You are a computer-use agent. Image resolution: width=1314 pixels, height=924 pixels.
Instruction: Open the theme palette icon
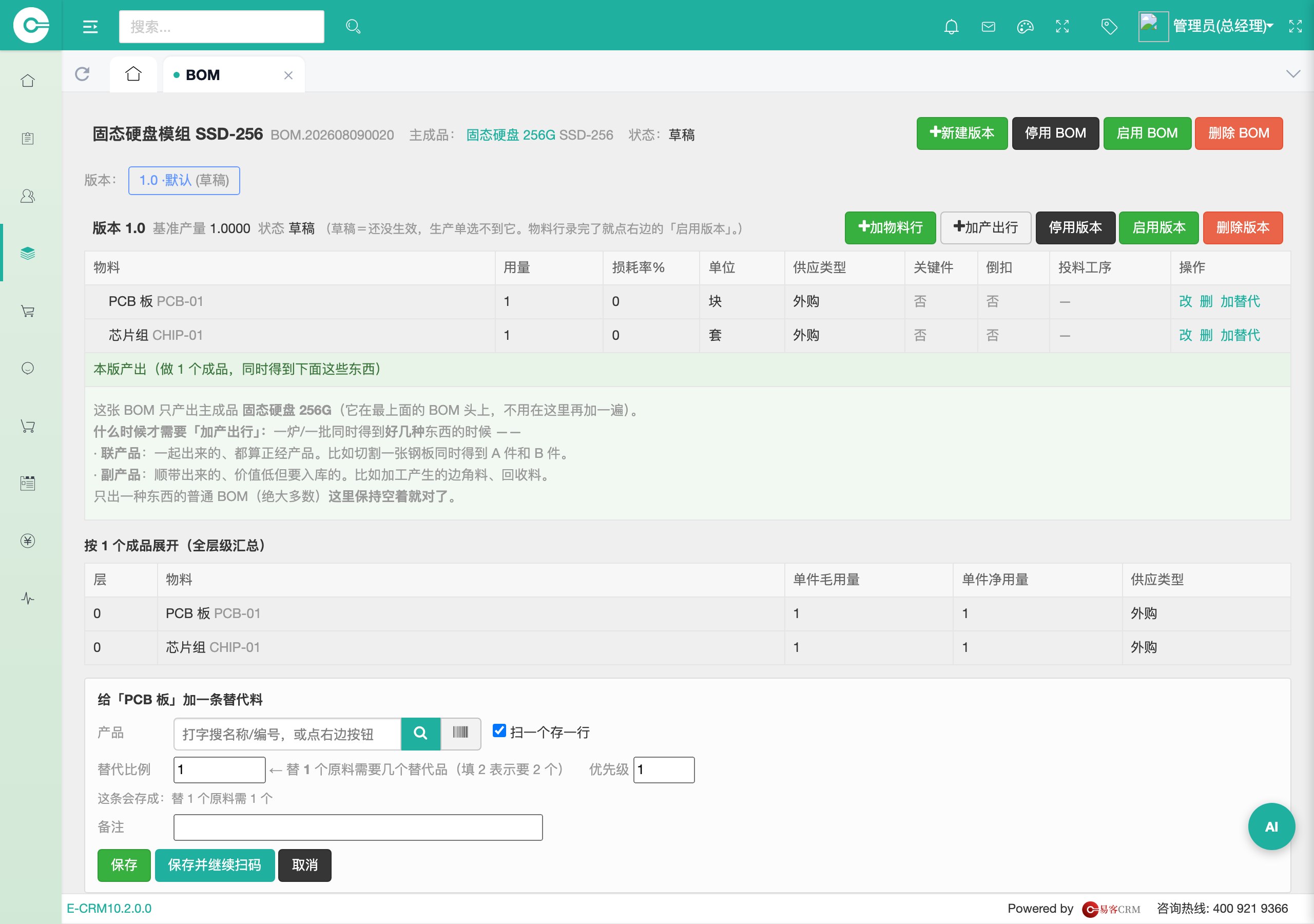pyautogui.click(x=1025, y=26)
